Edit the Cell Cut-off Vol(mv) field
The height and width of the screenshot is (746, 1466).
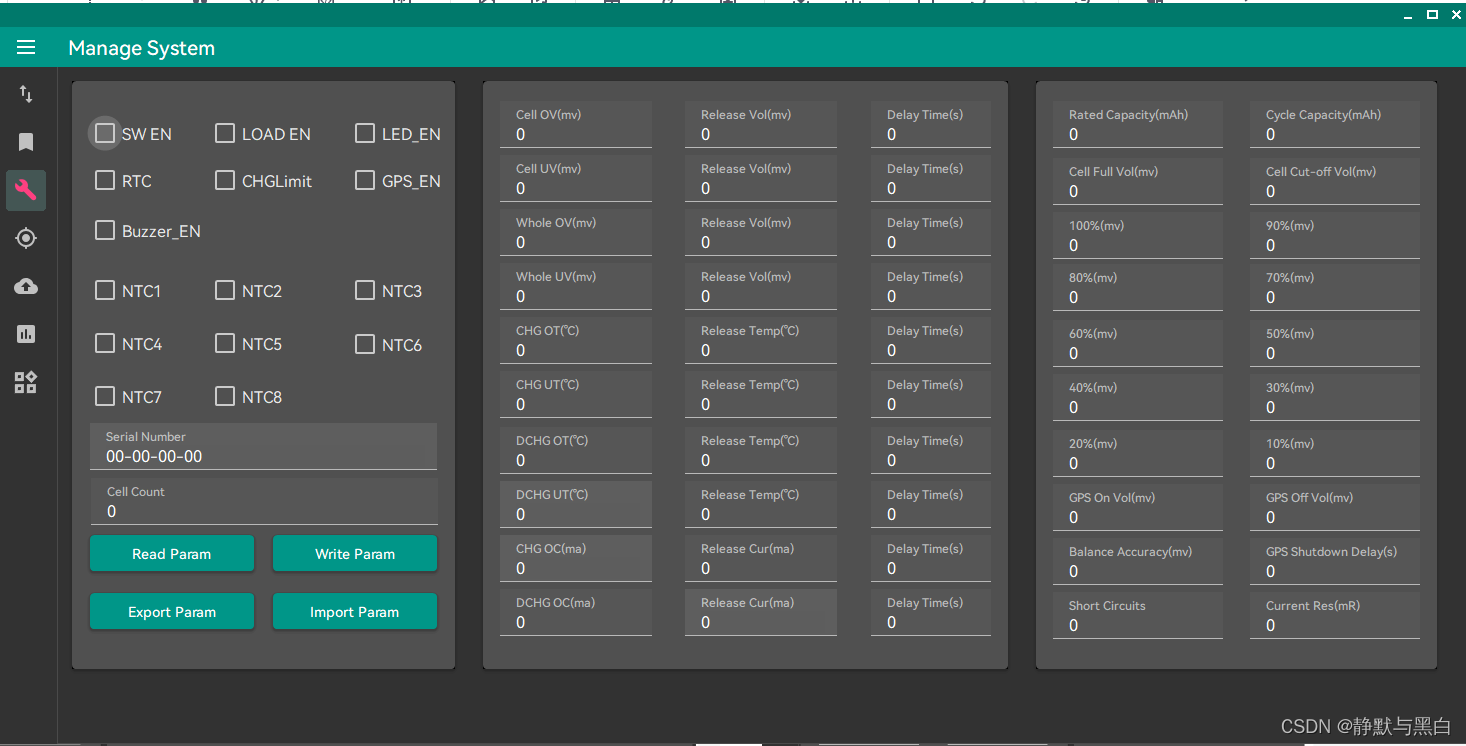pyautogui.click(x=1335, y=181)
